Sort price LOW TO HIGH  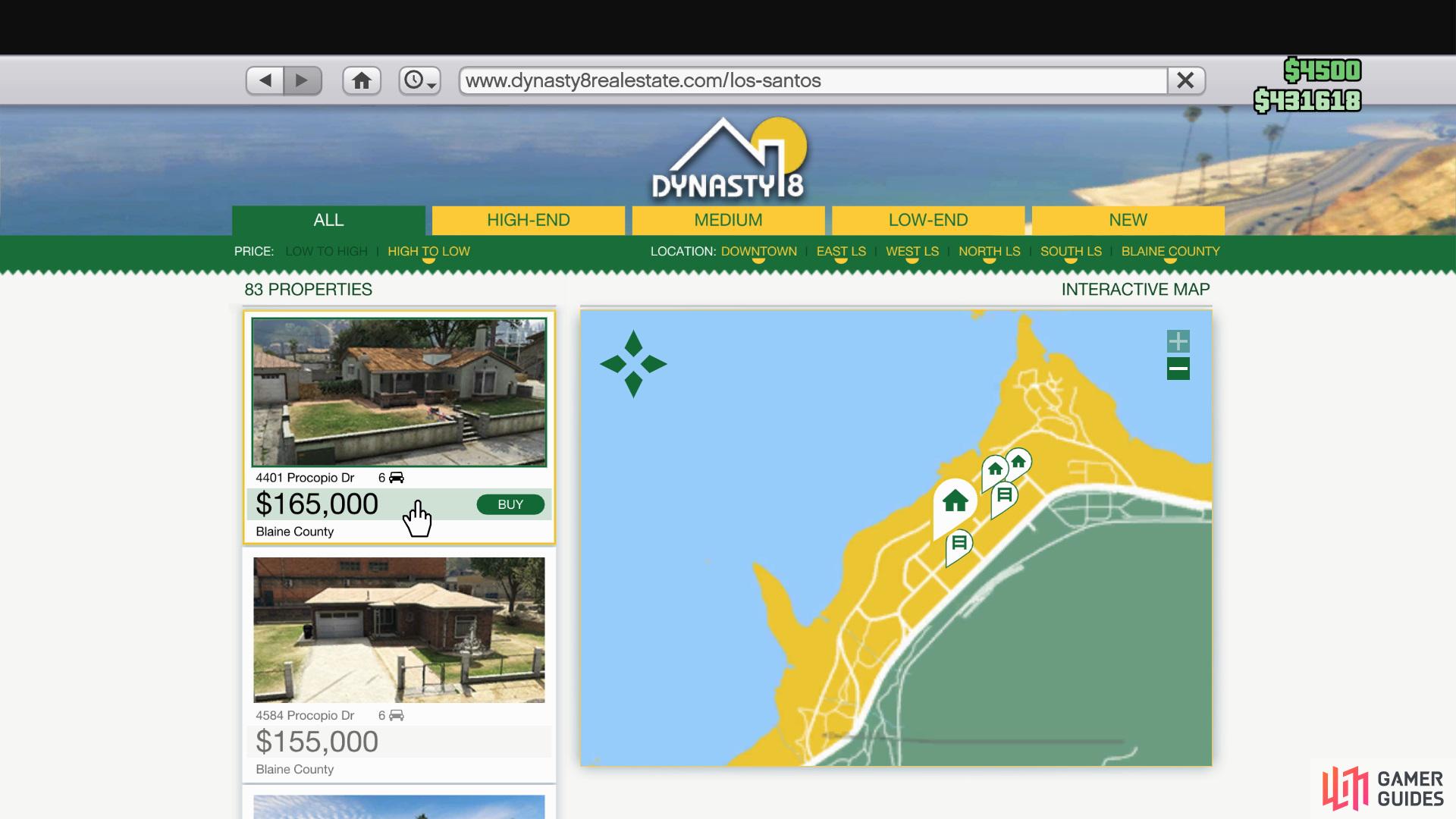point(326,251)
